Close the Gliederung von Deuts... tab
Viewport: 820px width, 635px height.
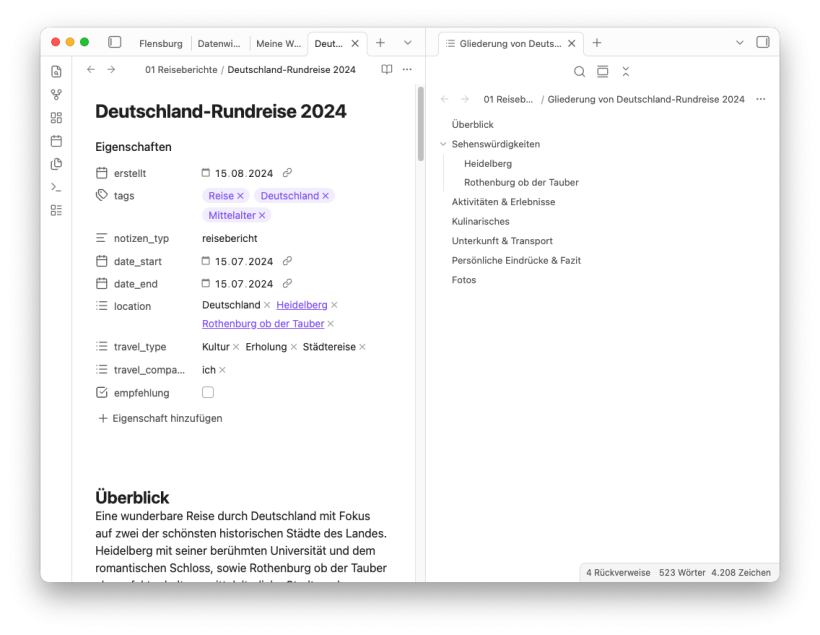(x=572, y=43)
